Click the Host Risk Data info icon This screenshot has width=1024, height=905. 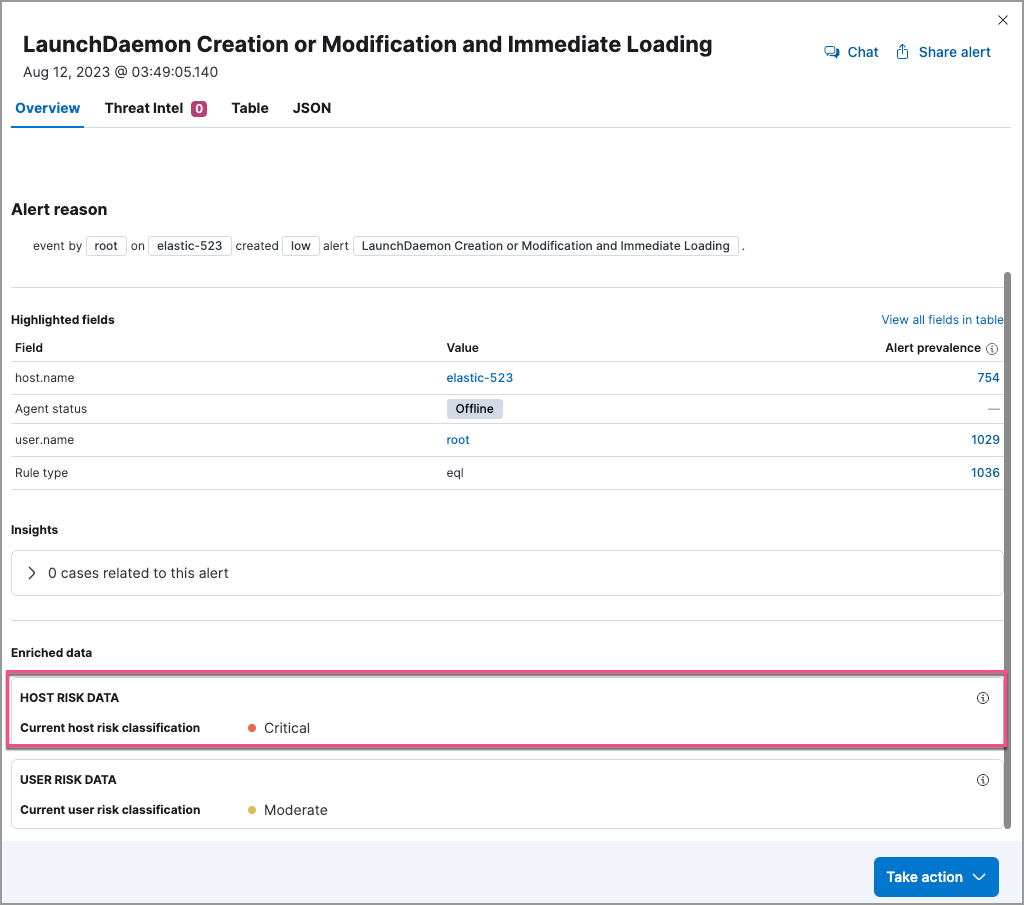pos(982,698)
